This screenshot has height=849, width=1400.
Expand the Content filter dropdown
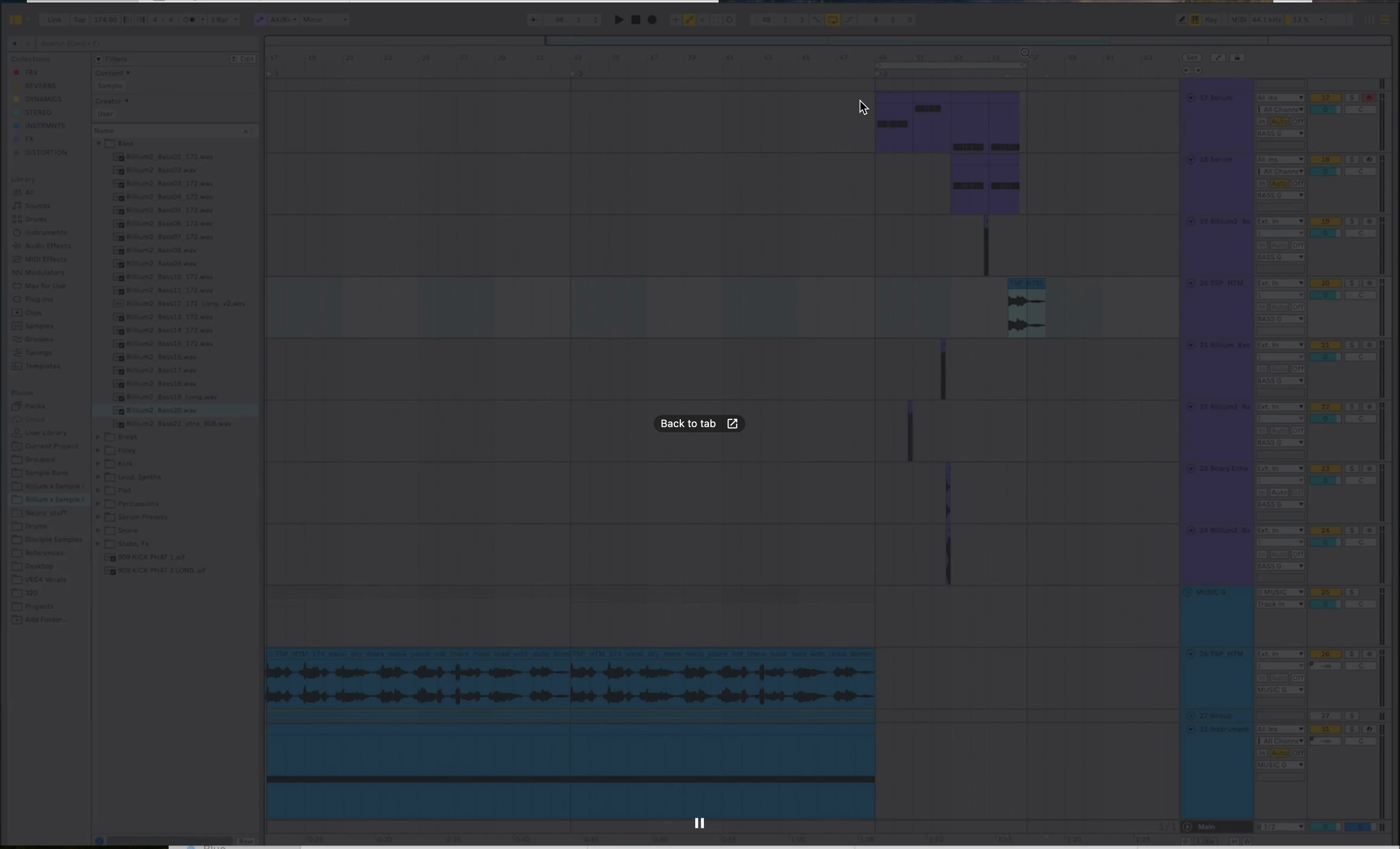click(x=112, y=73)
